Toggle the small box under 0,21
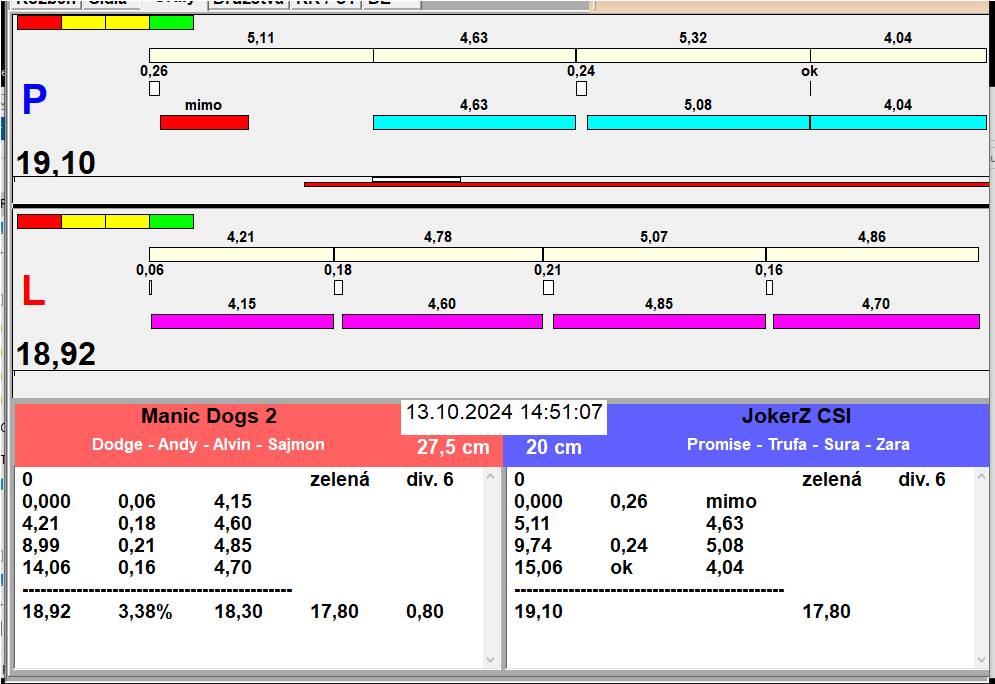Image resolution: width=995 pixels, height=684 pixels. 548,288
